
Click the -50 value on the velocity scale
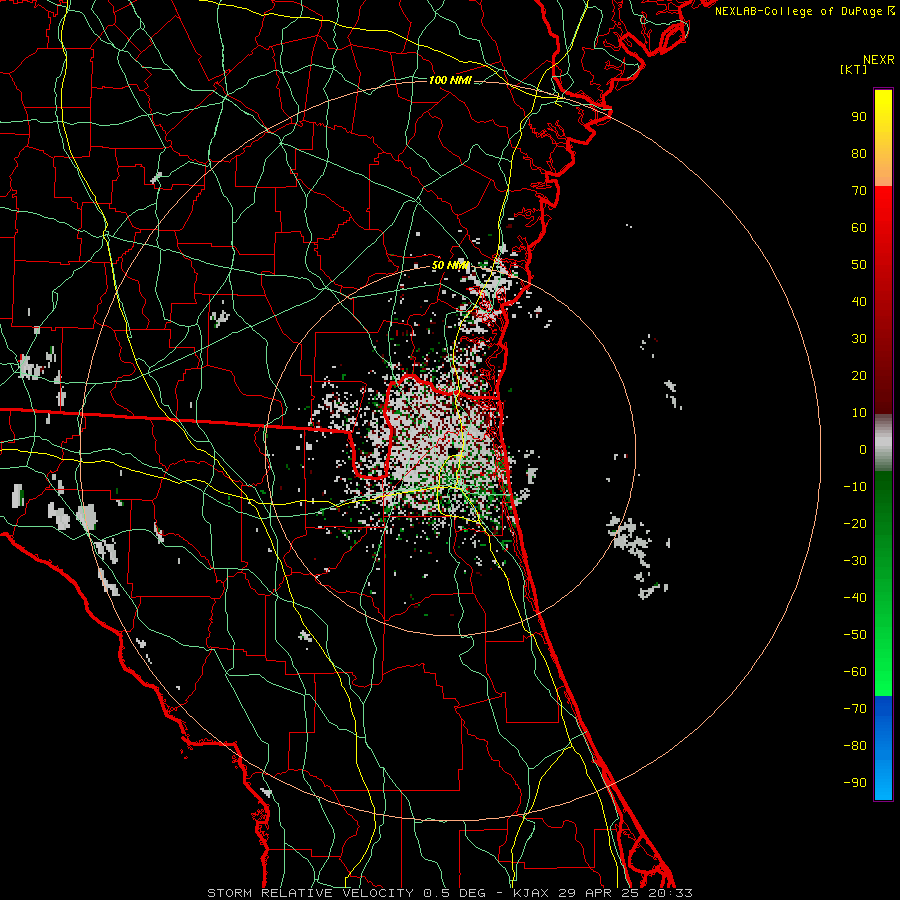[x=855, y=635]
